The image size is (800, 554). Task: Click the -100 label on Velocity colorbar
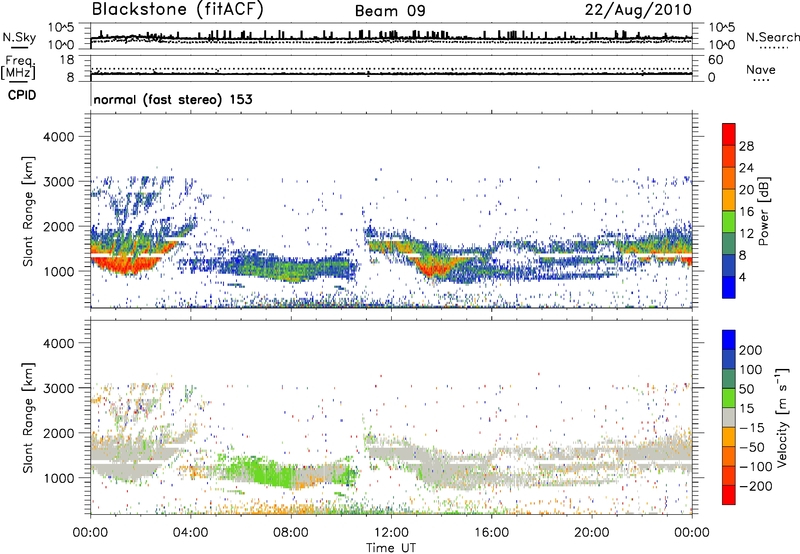point(756,466)
